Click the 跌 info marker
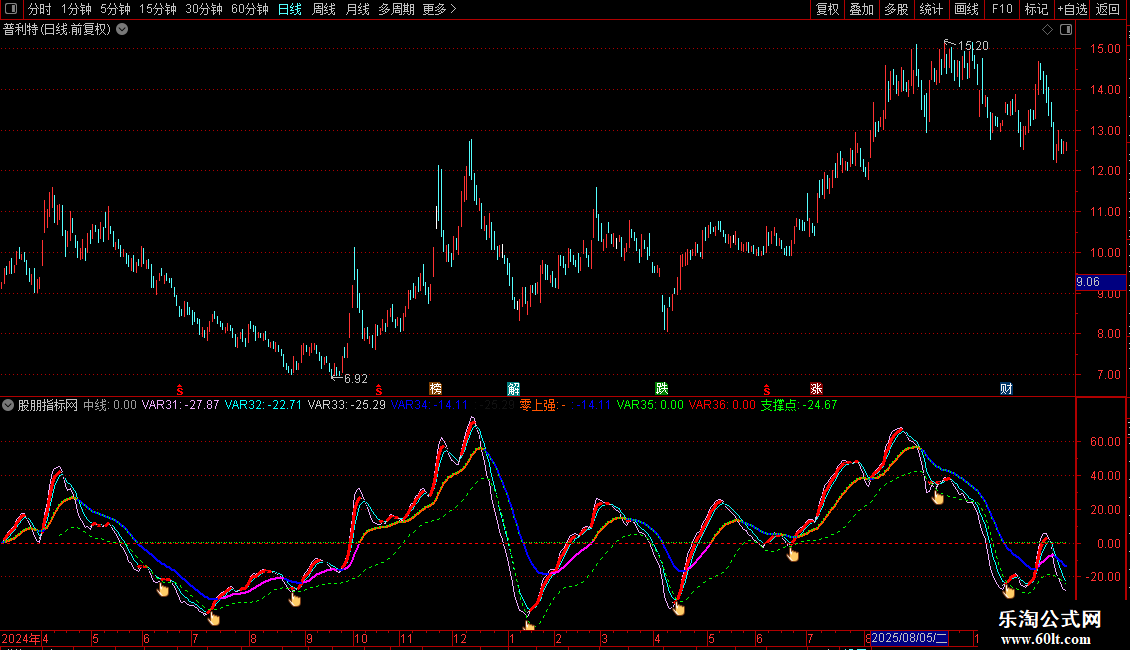This screenshot has height=650, width=1130. coord(662,388)
